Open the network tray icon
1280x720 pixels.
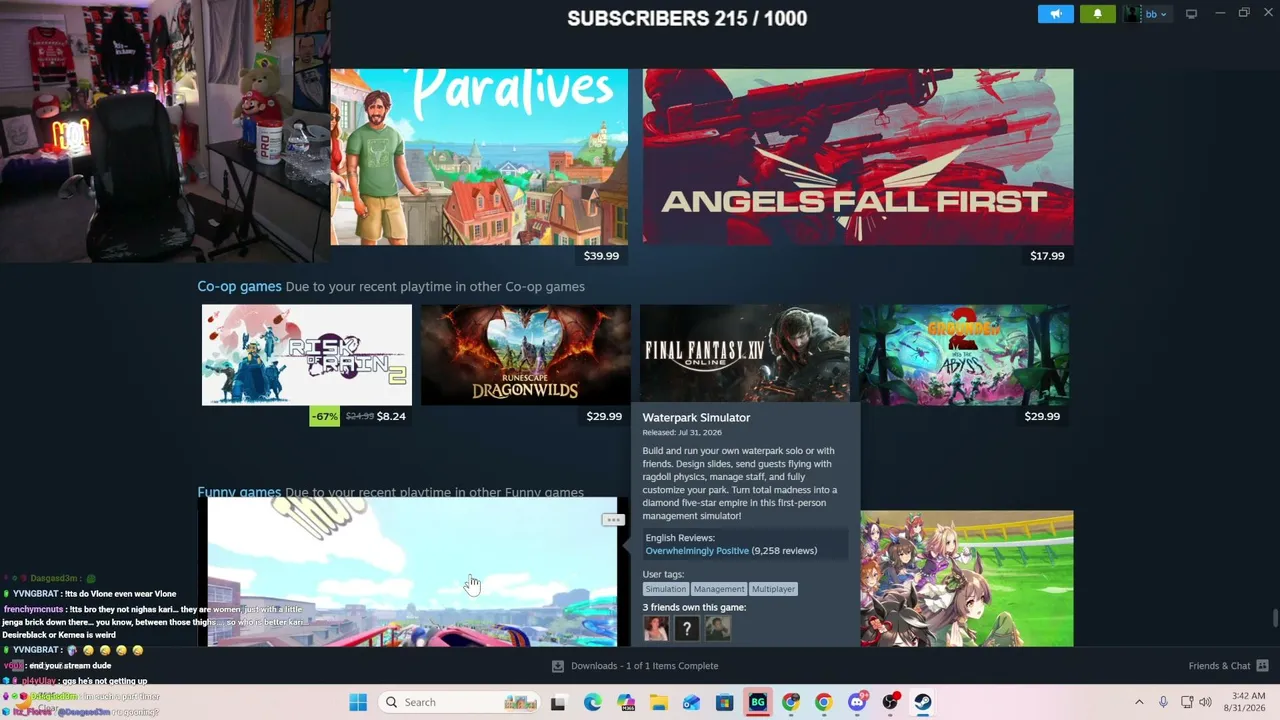click(1187, 702)
